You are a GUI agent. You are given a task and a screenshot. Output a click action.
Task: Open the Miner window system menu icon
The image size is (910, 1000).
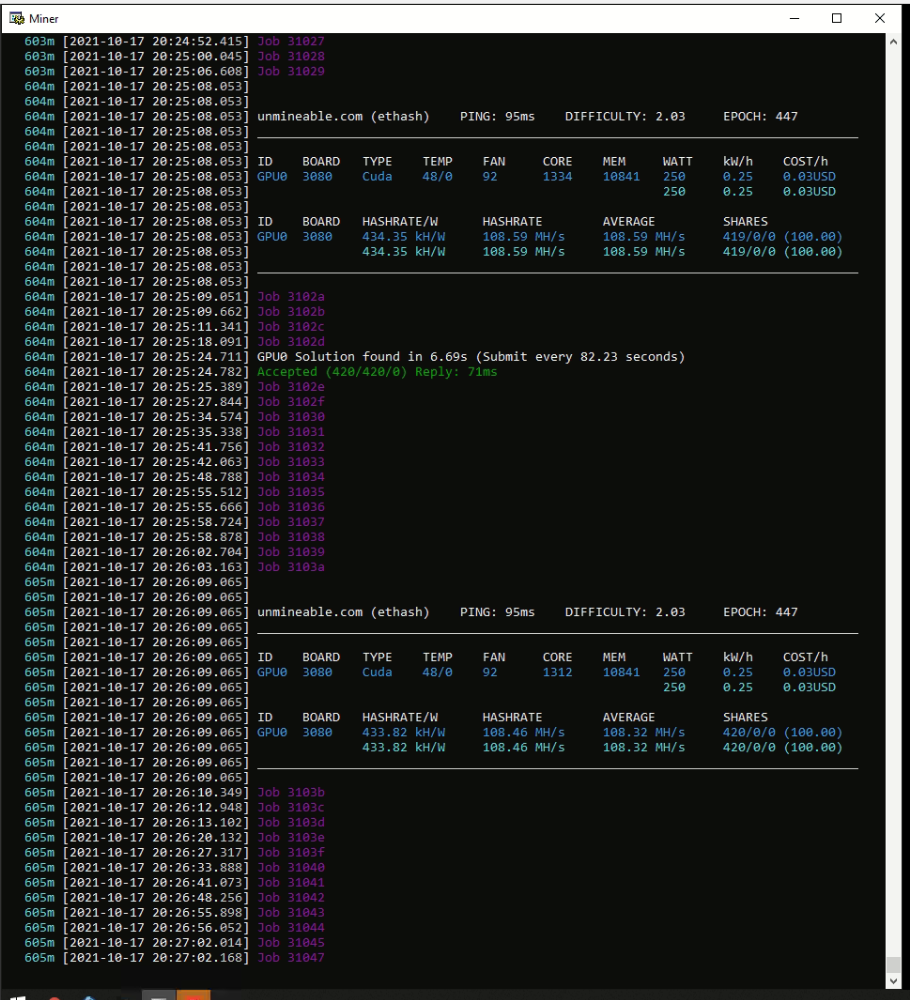(16, 18)
